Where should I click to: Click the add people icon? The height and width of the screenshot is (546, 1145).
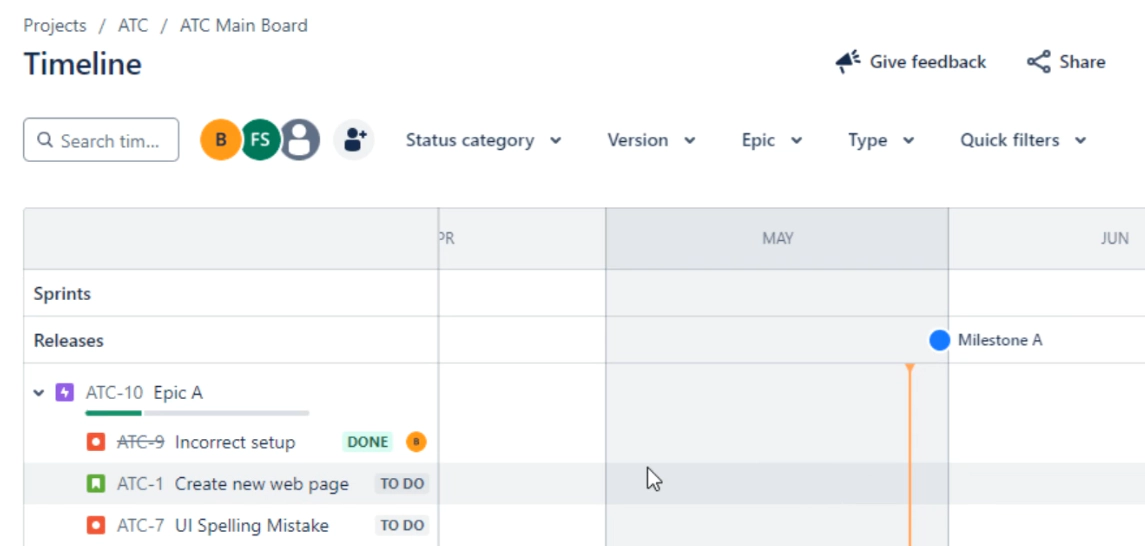pos(353,140)
